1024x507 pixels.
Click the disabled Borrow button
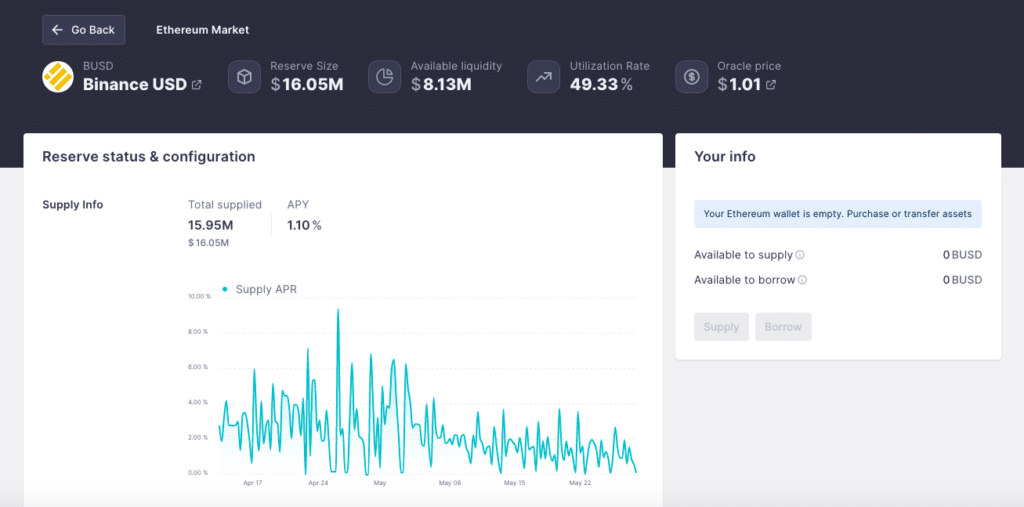click(783, 327)
